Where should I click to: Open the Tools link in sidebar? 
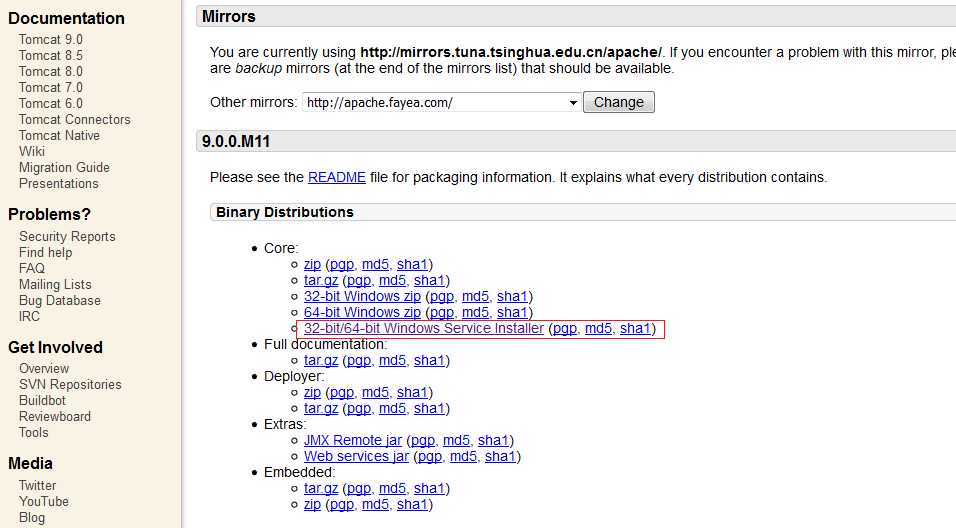click(x=34, y=432)
